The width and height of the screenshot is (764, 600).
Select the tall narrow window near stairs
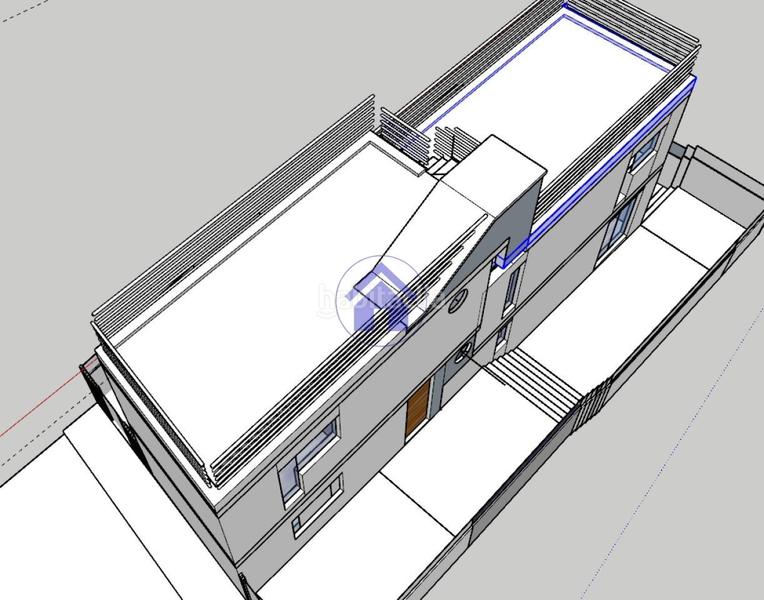[x=510, y=287]
